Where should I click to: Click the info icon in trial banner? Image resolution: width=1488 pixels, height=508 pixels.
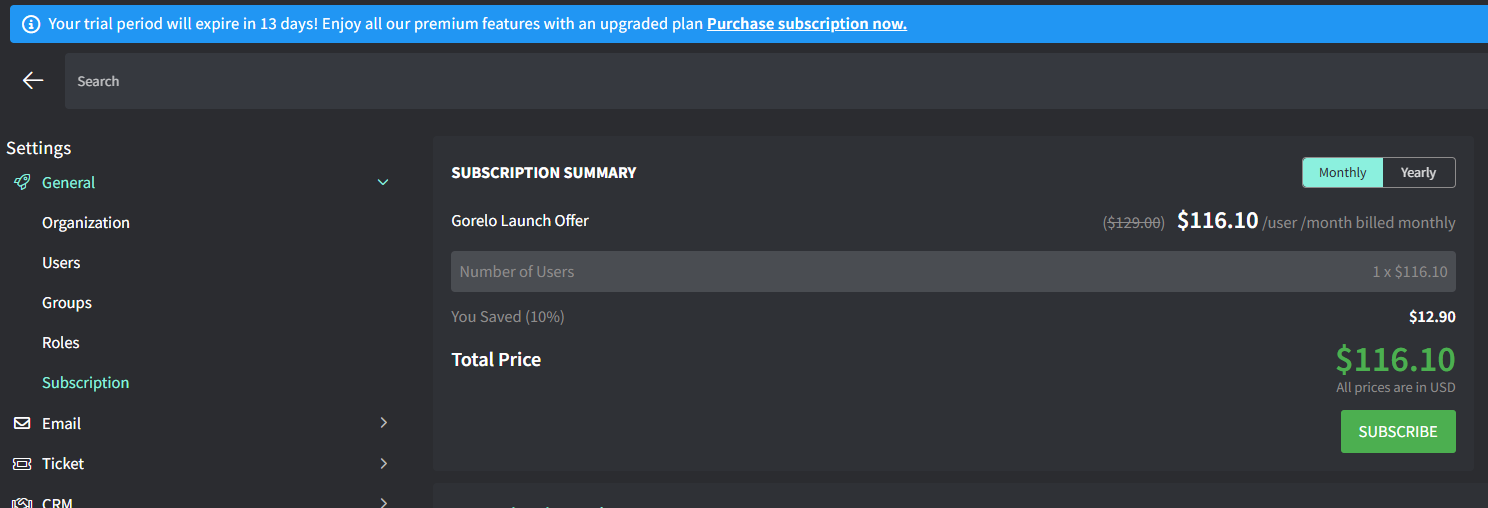(31, 24)
